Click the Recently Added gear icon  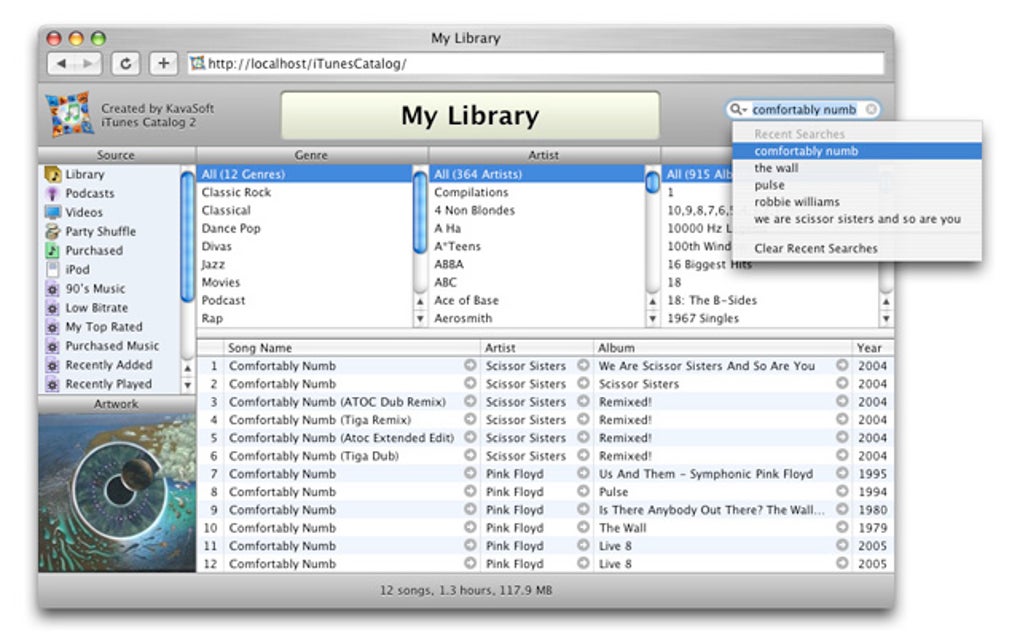pos(53,365)
